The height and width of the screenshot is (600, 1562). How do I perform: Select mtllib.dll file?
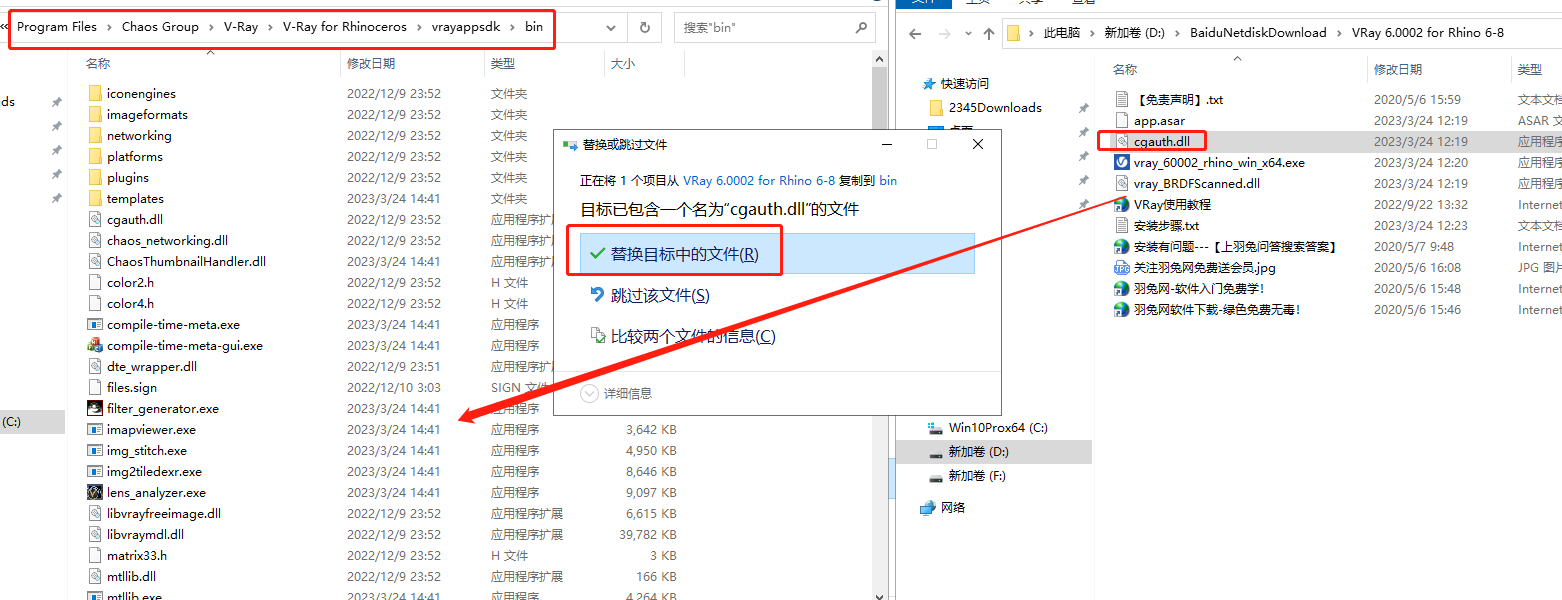[x=131, y=576]
